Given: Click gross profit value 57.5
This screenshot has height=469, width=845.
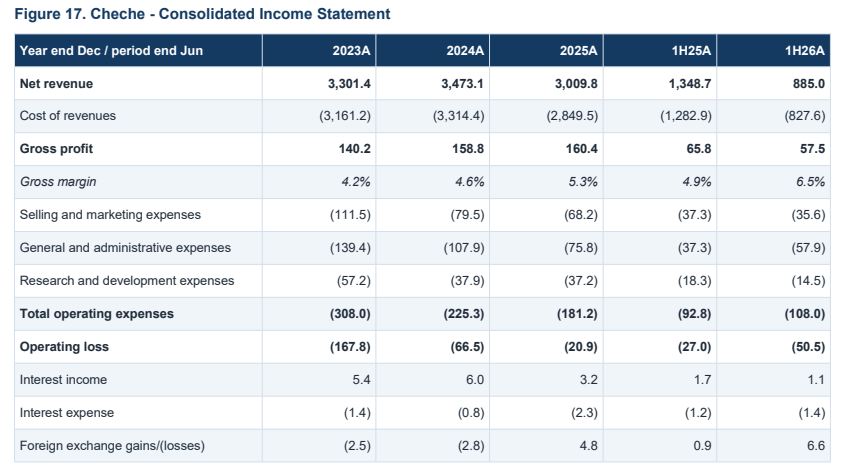Looking at the screenshot, I should 813,149.
